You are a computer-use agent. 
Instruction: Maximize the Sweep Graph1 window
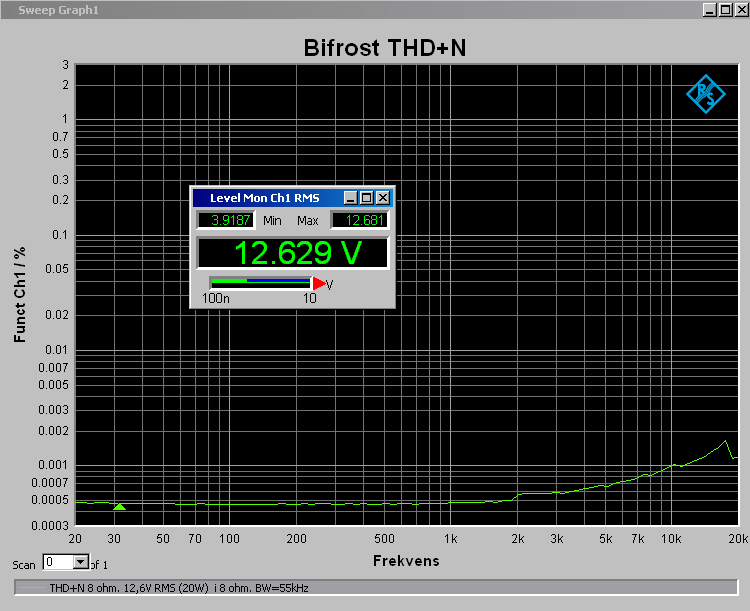click(726, 10)
